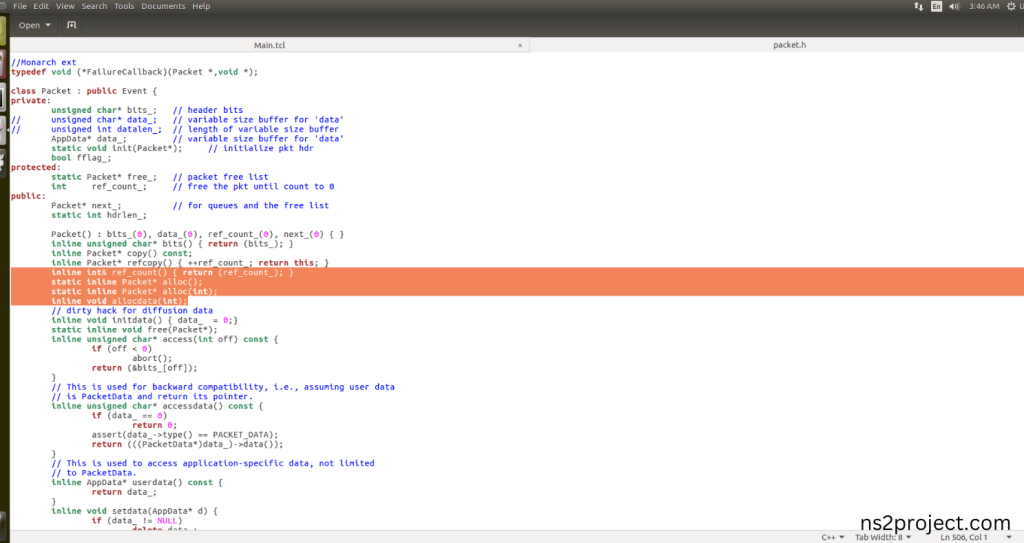Switch to the Main.tcl tab
Image resolution: width=1024 pixels, height=543 pixels.
[x=269, y=45]
